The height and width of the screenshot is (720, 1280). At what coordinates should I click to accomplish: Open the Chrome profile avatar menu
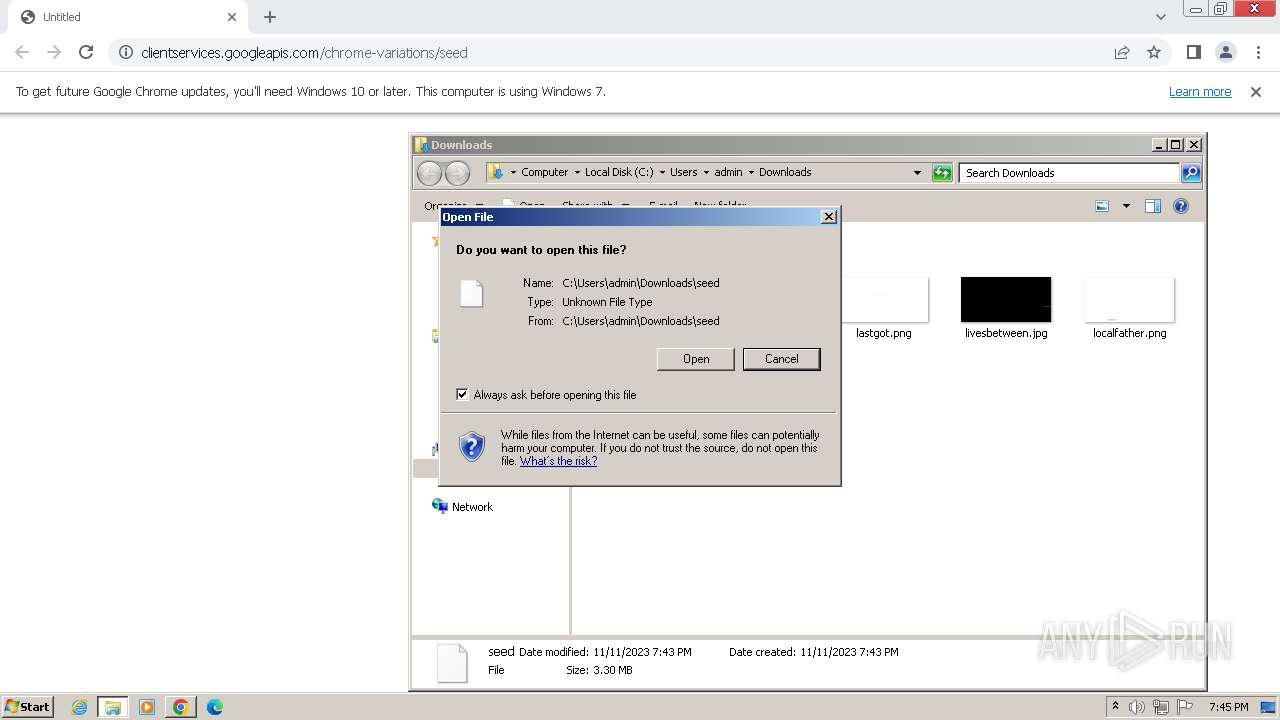(x=1226, y=52)
